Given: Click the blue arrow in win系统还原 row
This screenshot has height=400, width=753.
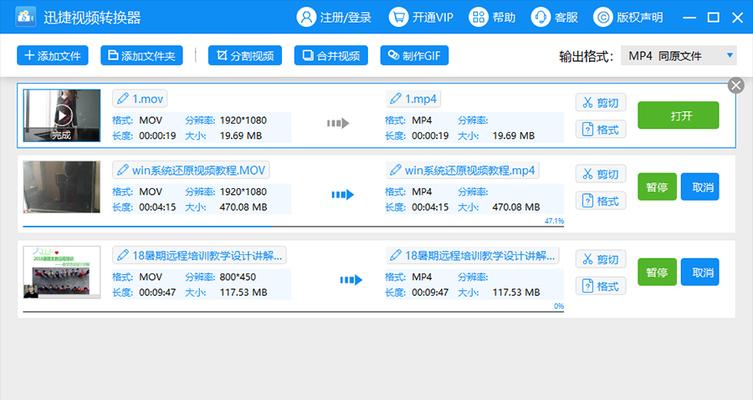Looking at the screenshot, I should pyautogui.click(x=342, y=194).
